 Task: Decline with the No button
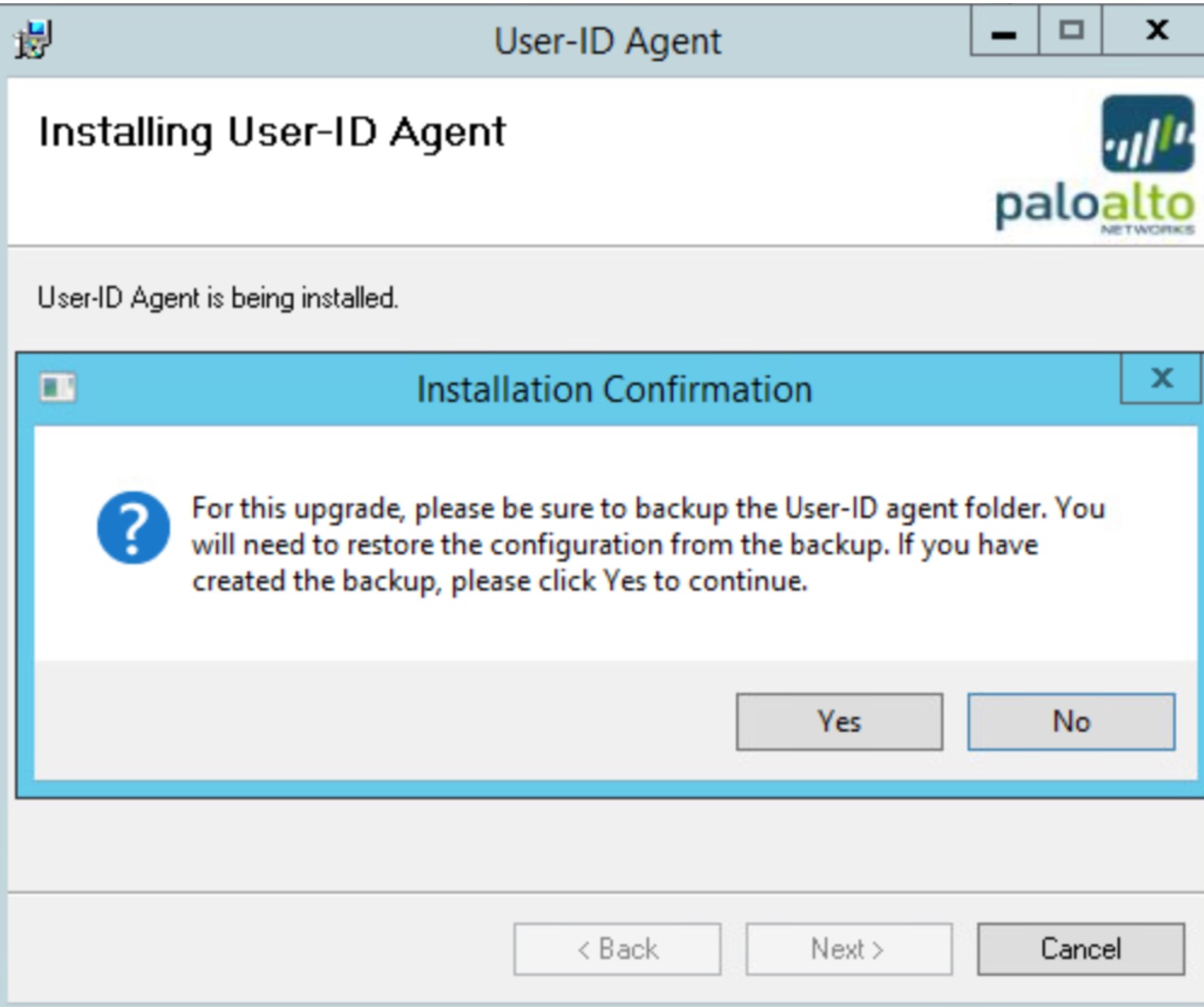tap(1070, 721)
